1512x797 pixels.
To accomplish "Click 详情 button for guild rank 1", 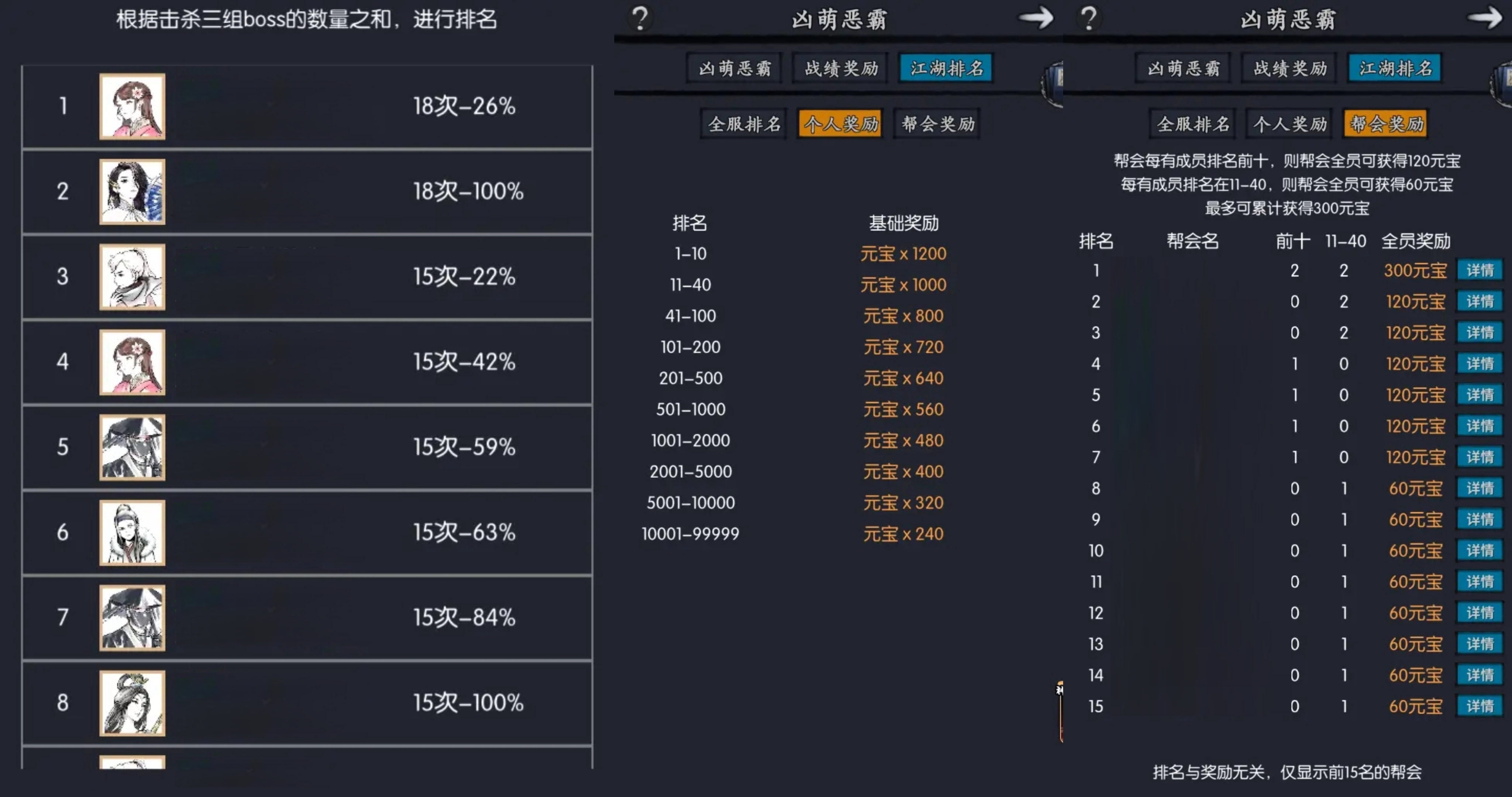I will (1480, 270).
